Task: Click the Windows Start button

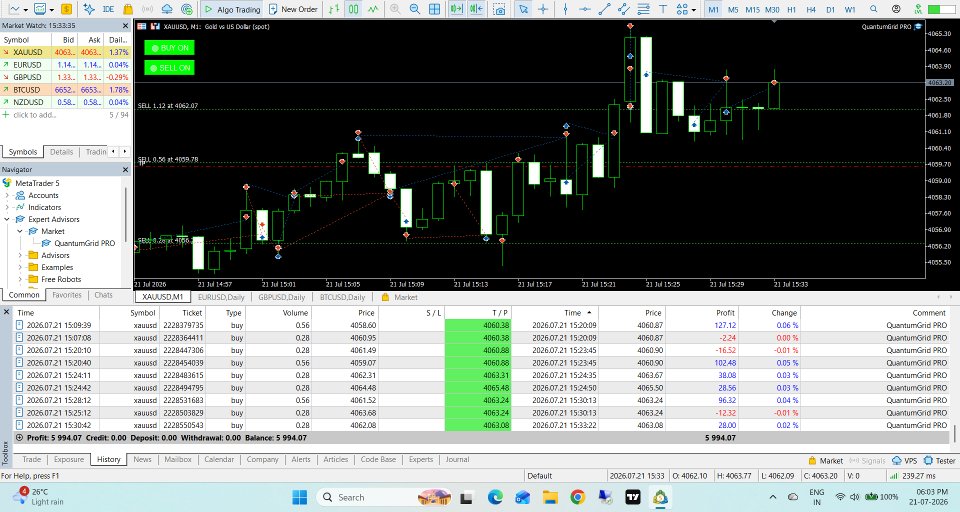Action: point(299,497)
